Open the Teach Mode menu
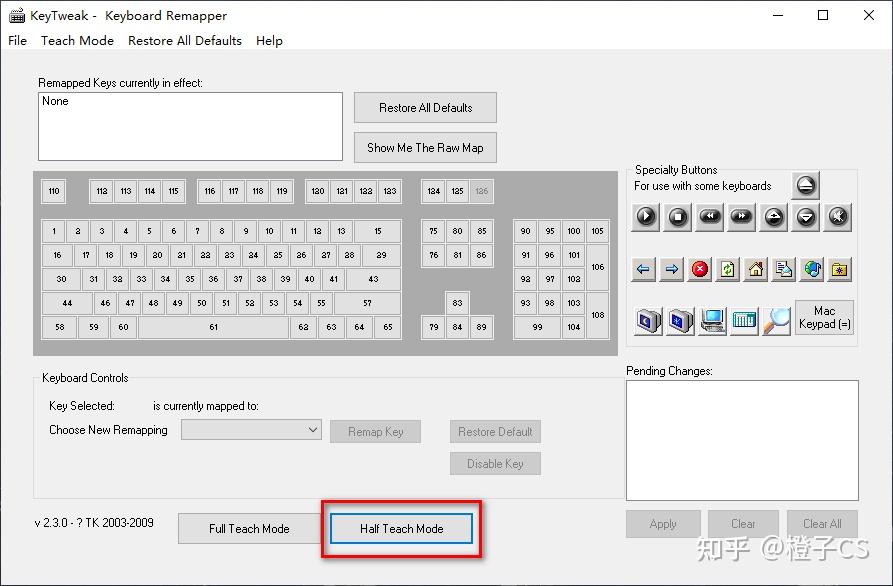This screenshot has height=586, width=893. [77, 40]
